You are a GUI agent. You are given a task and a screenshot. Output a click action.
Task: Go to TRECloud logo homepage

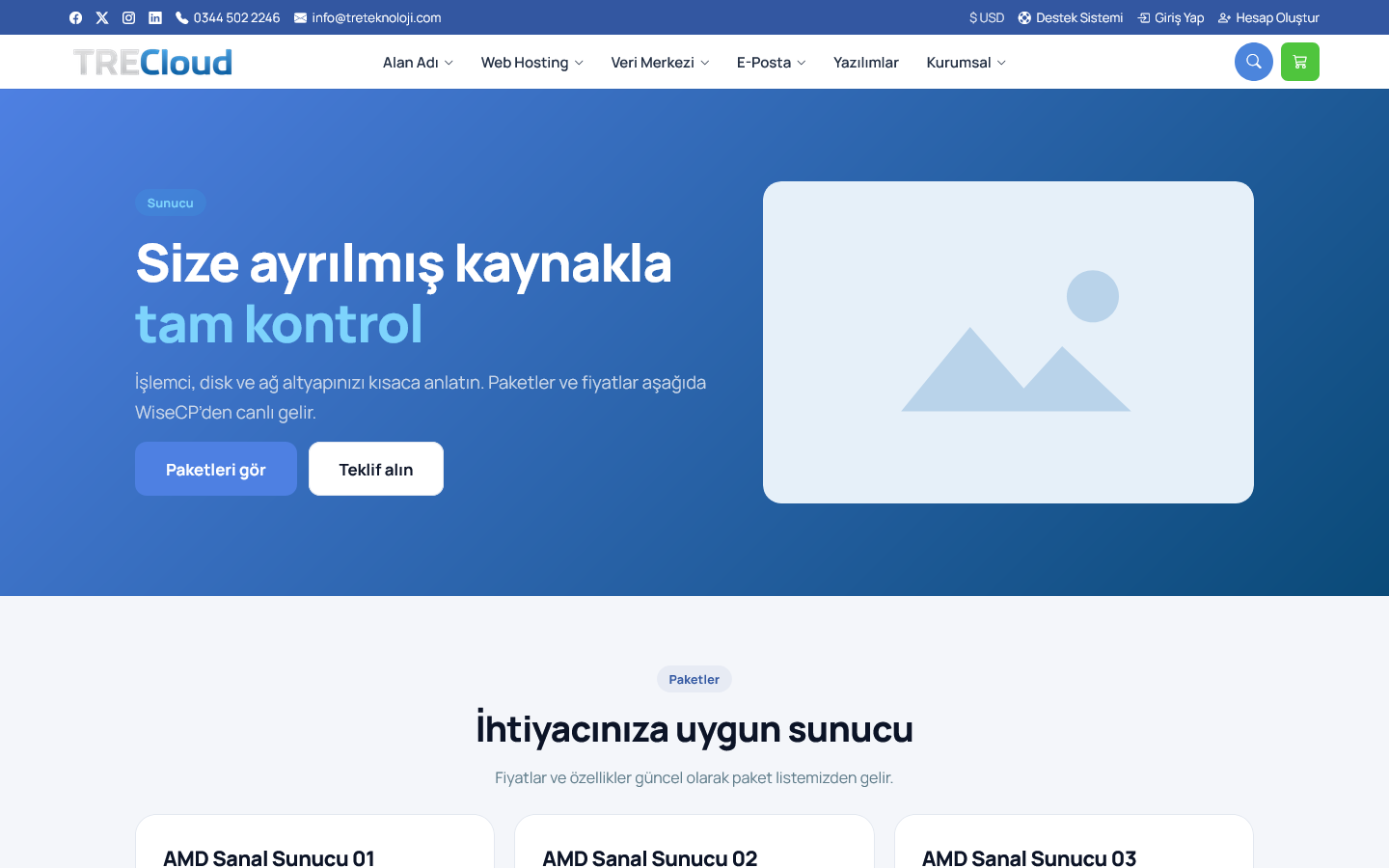coord(152,62)
